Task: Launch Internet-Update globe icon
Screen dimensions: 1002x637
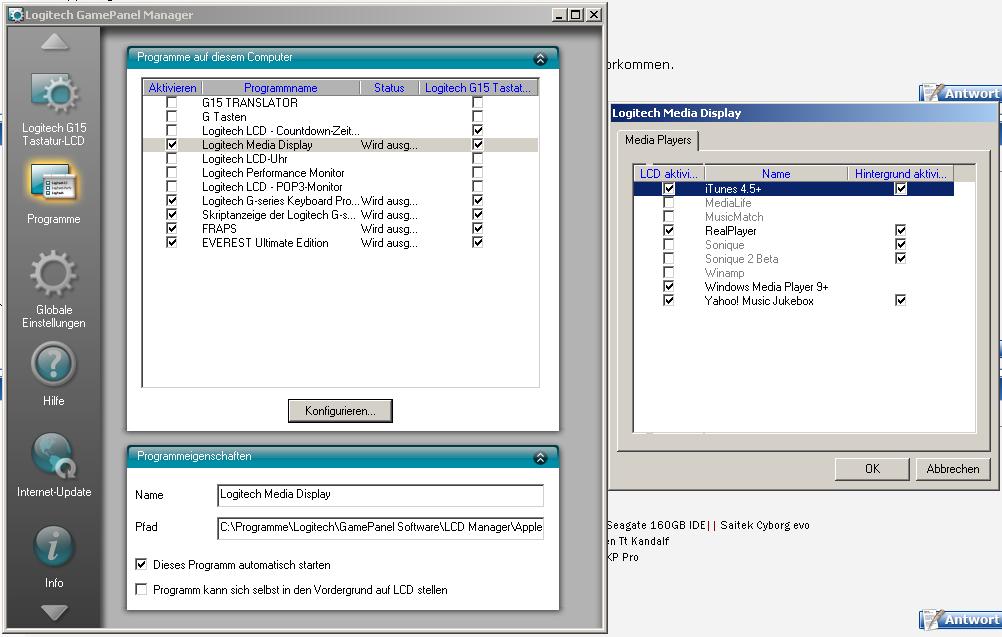Action: [x=54, y=455]
